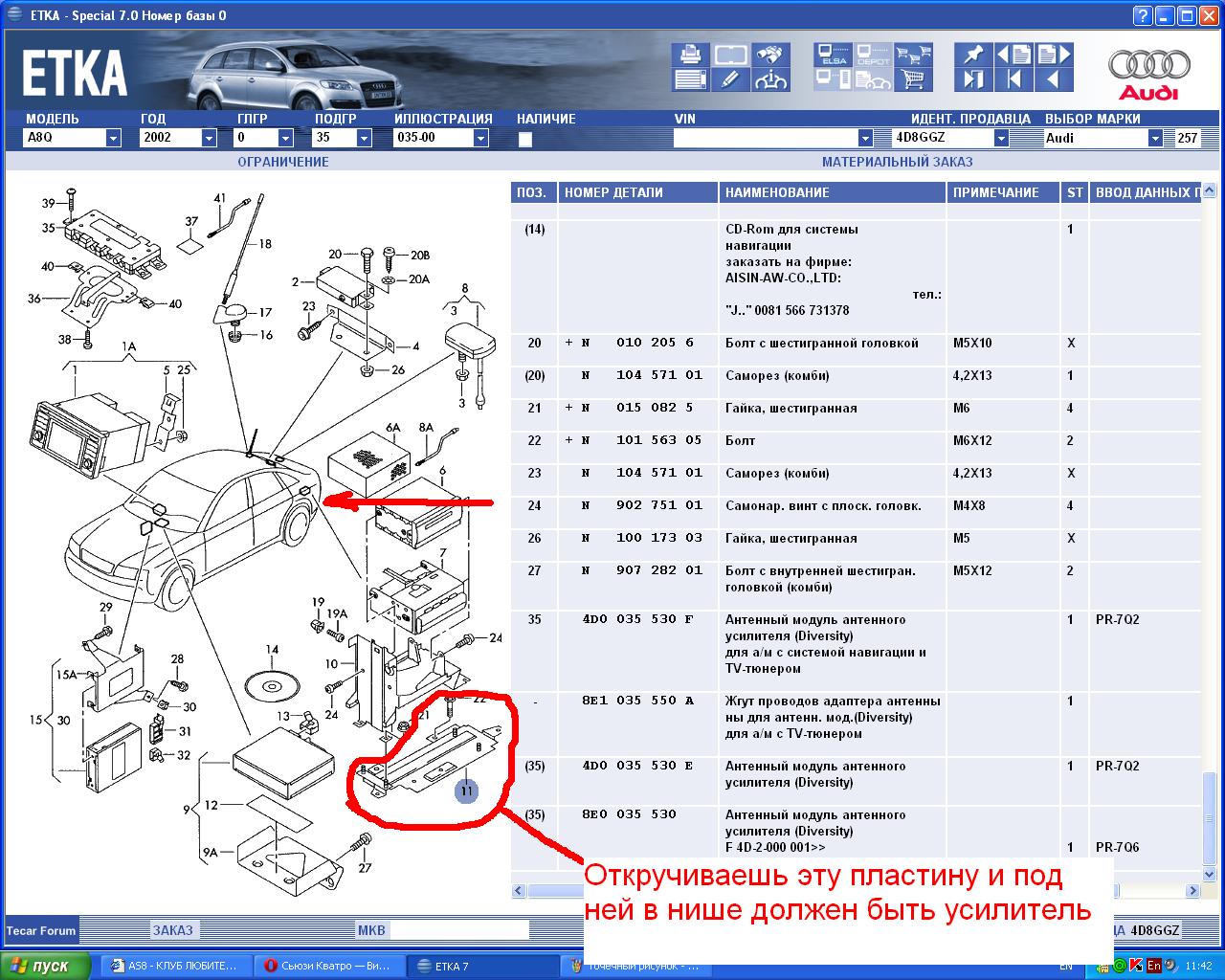Switch to the МАТЕРИАЛЬНЫЙ ЗАКАЗ tab

point(897,162)
